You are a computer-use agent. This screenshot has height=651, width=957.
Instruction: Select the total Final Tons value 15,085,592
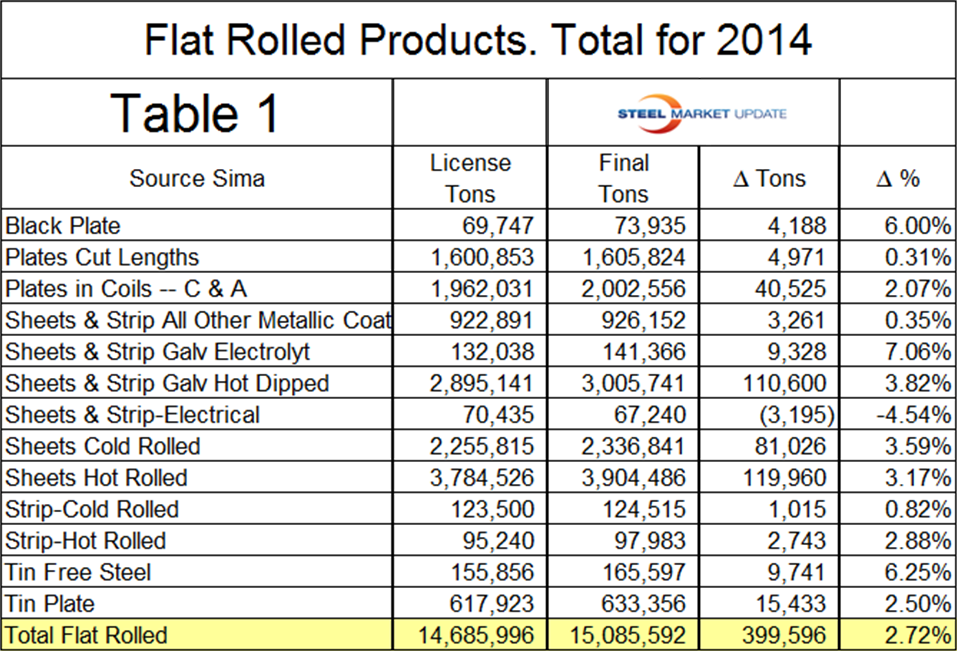(628, 635)
